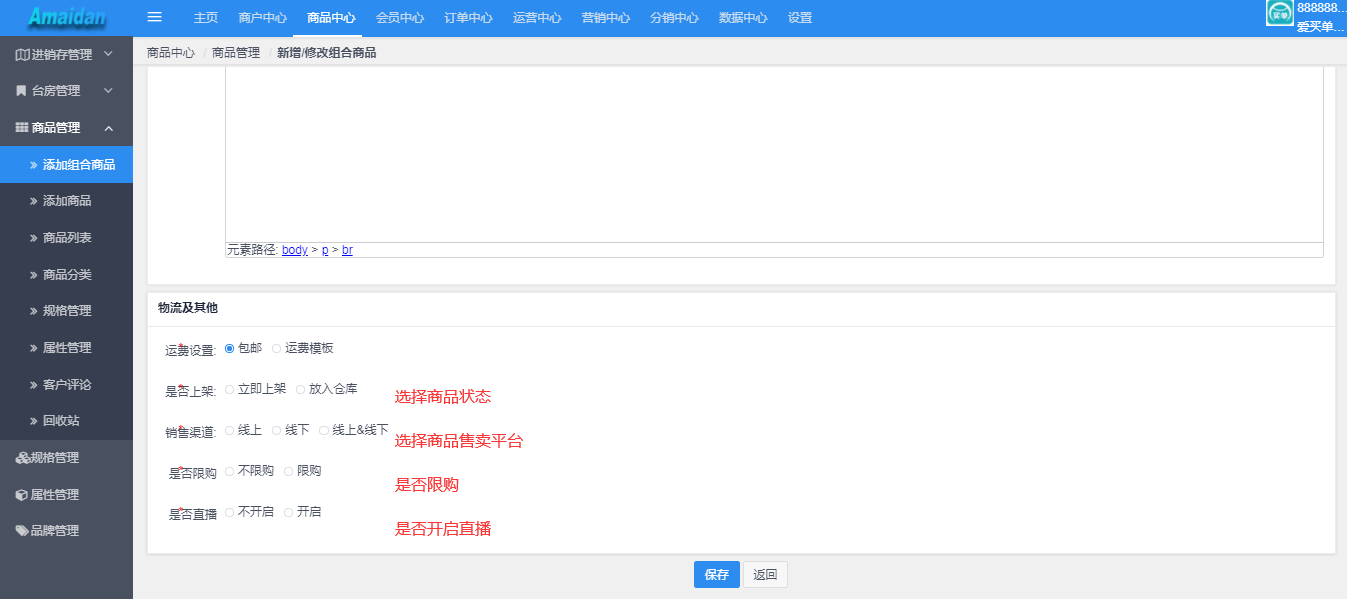Click the sidebar 规格管理 cubes icon
Viewport: 1347px width, 599px height.
23,458
